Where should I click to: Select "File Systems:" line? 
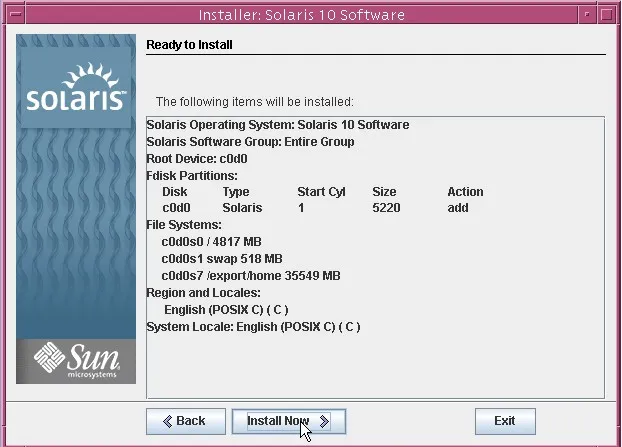[x=184, y=225]
